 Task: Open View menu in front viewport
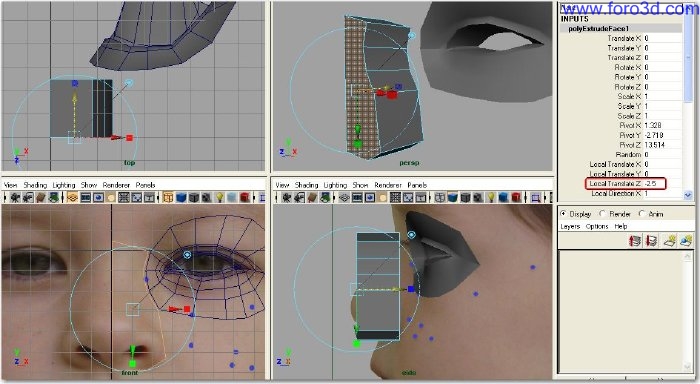pyautogui.click(x=11, y=185)
